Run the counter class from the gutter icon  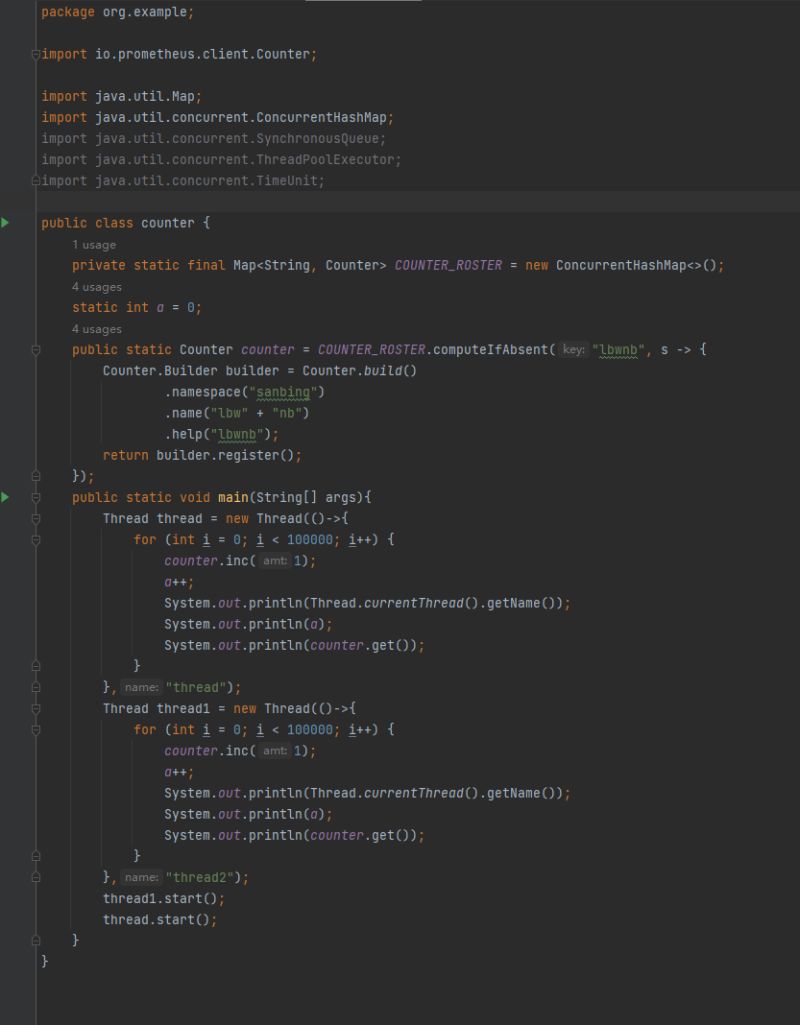tap(8, 223)
